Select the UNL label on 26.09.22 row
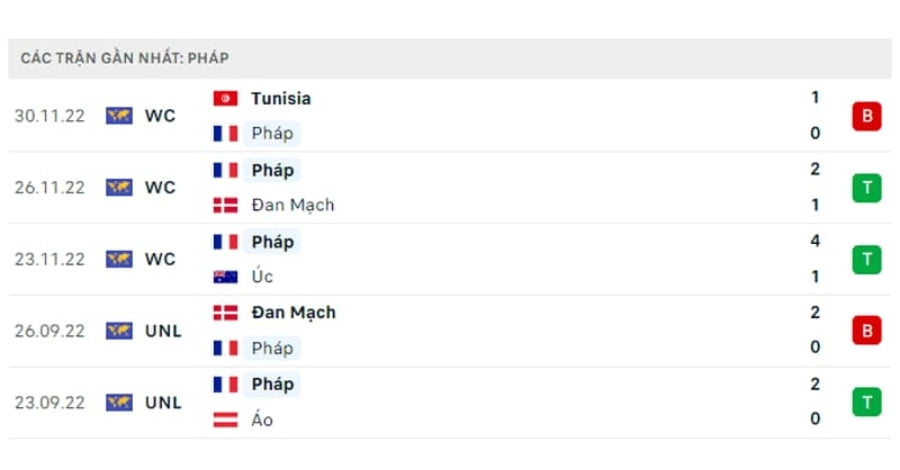 pyautogui.click(x=163, y=331)
